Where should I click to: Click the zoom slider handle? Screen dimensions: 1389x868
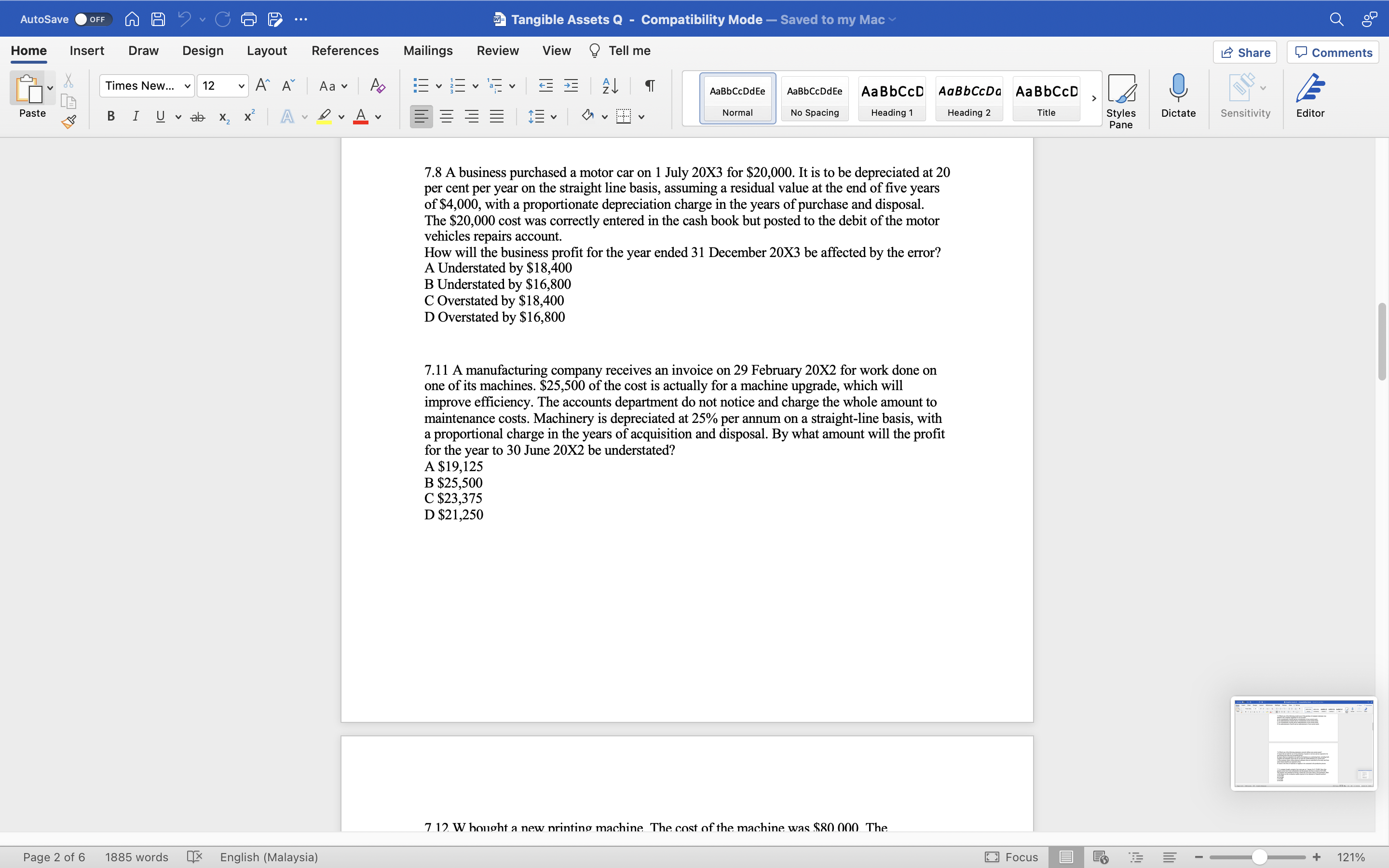1259,857
